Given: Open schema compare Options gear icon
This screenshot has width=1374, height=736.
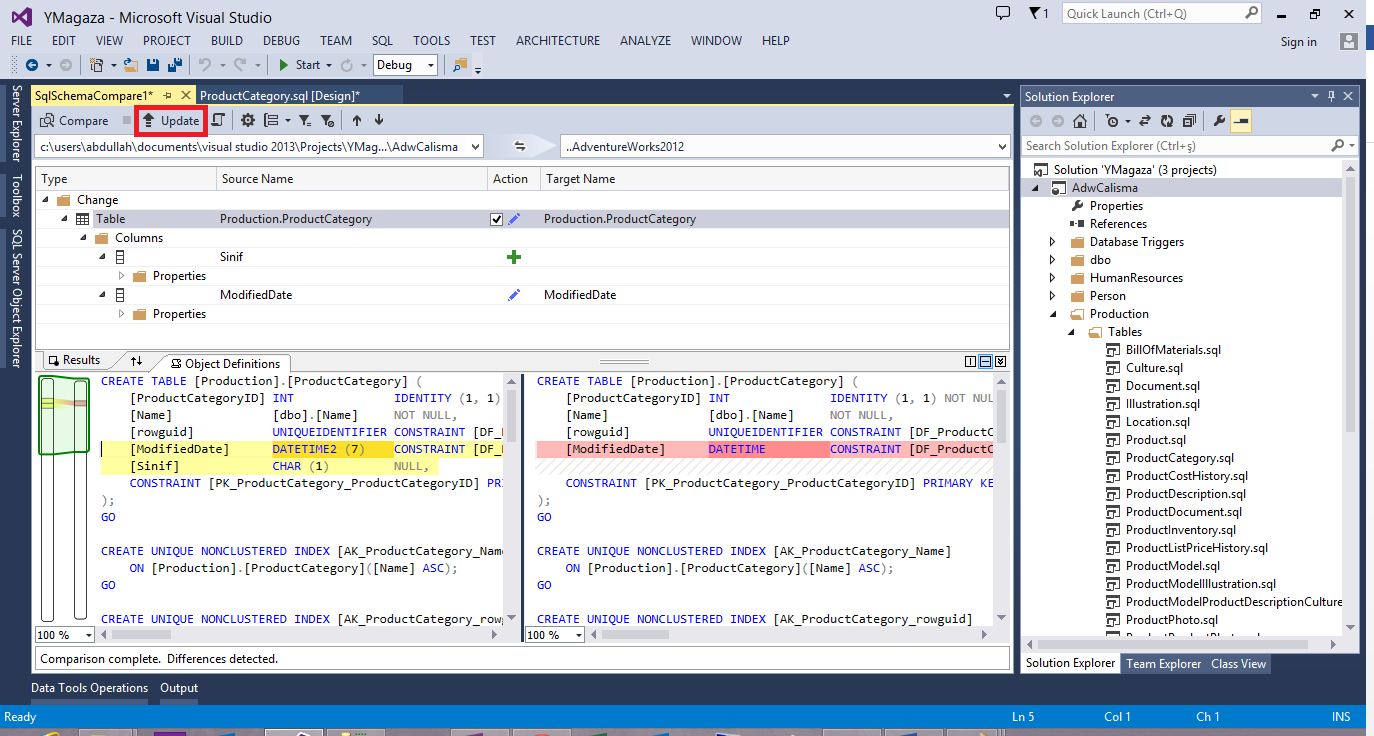Looking at the screenshot, I should [x=247, y=120].
